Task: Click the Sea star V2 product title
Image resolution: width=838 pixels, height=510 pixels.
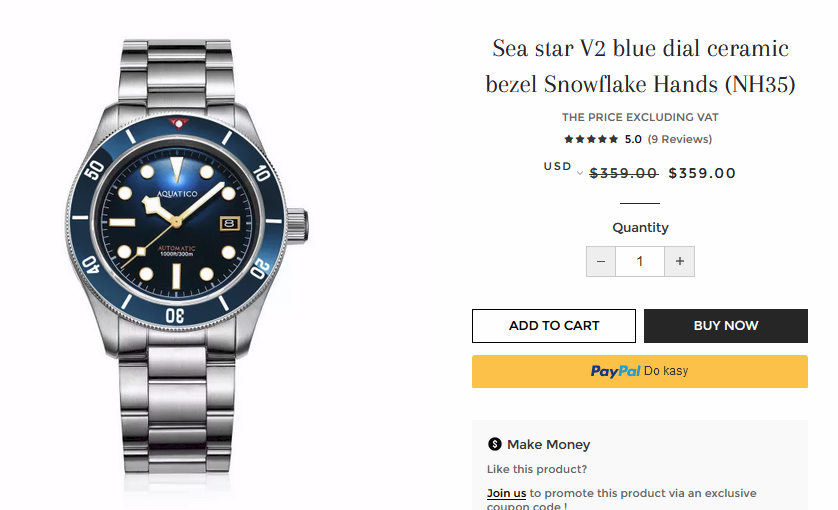Action: click(x=640, y=66)
